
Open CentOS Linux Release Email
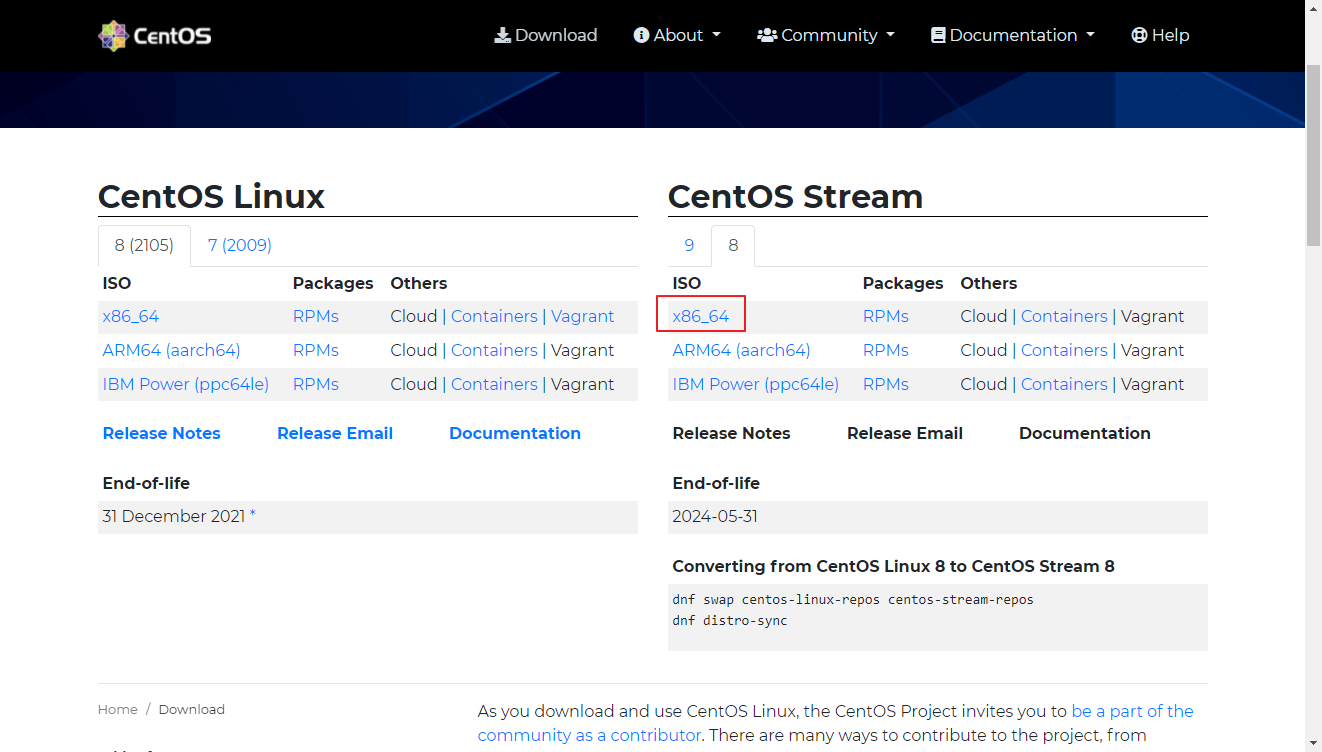click(x=335, y=433)
